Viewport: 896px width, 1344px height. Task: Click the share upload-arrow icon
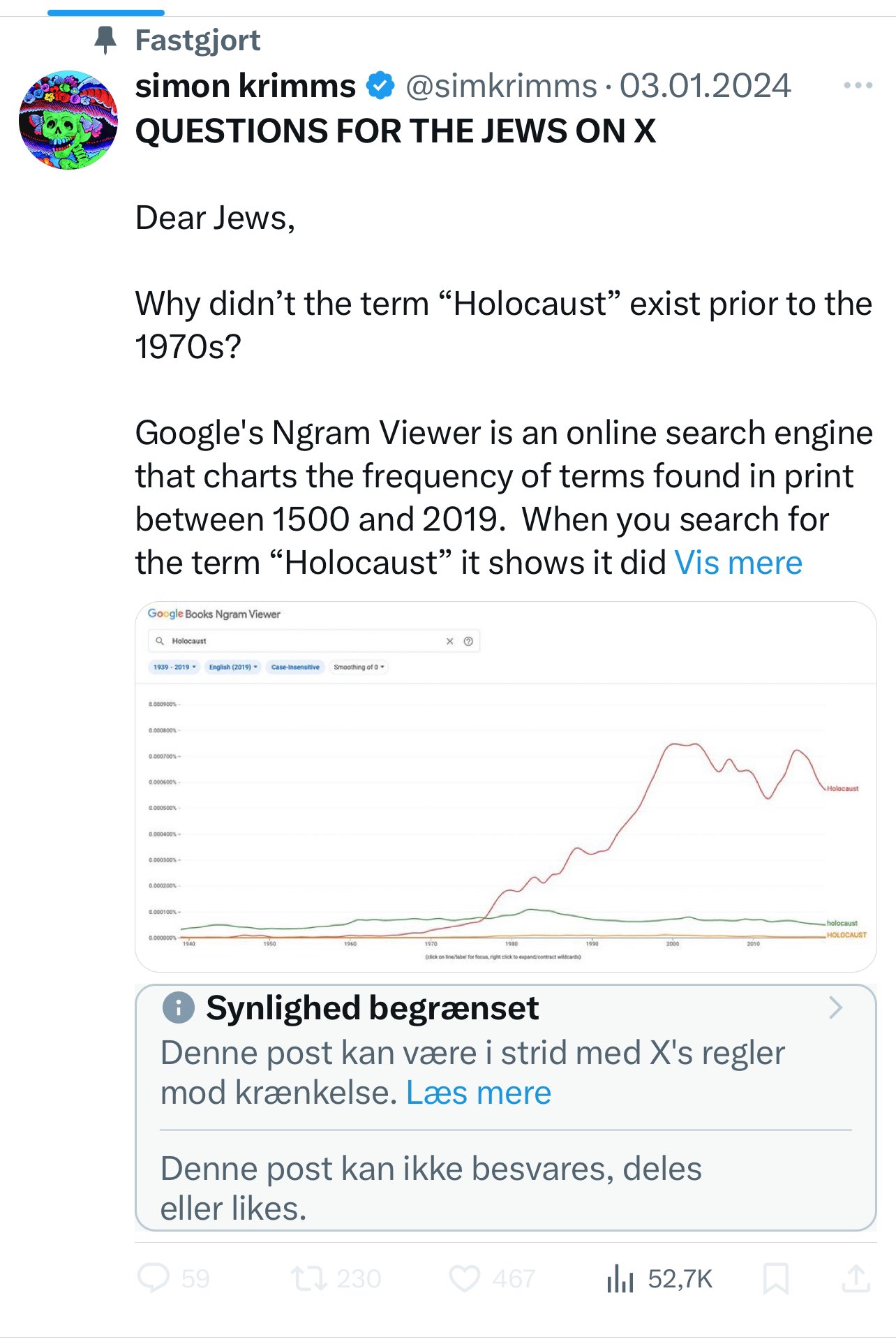click(856, 1278)
